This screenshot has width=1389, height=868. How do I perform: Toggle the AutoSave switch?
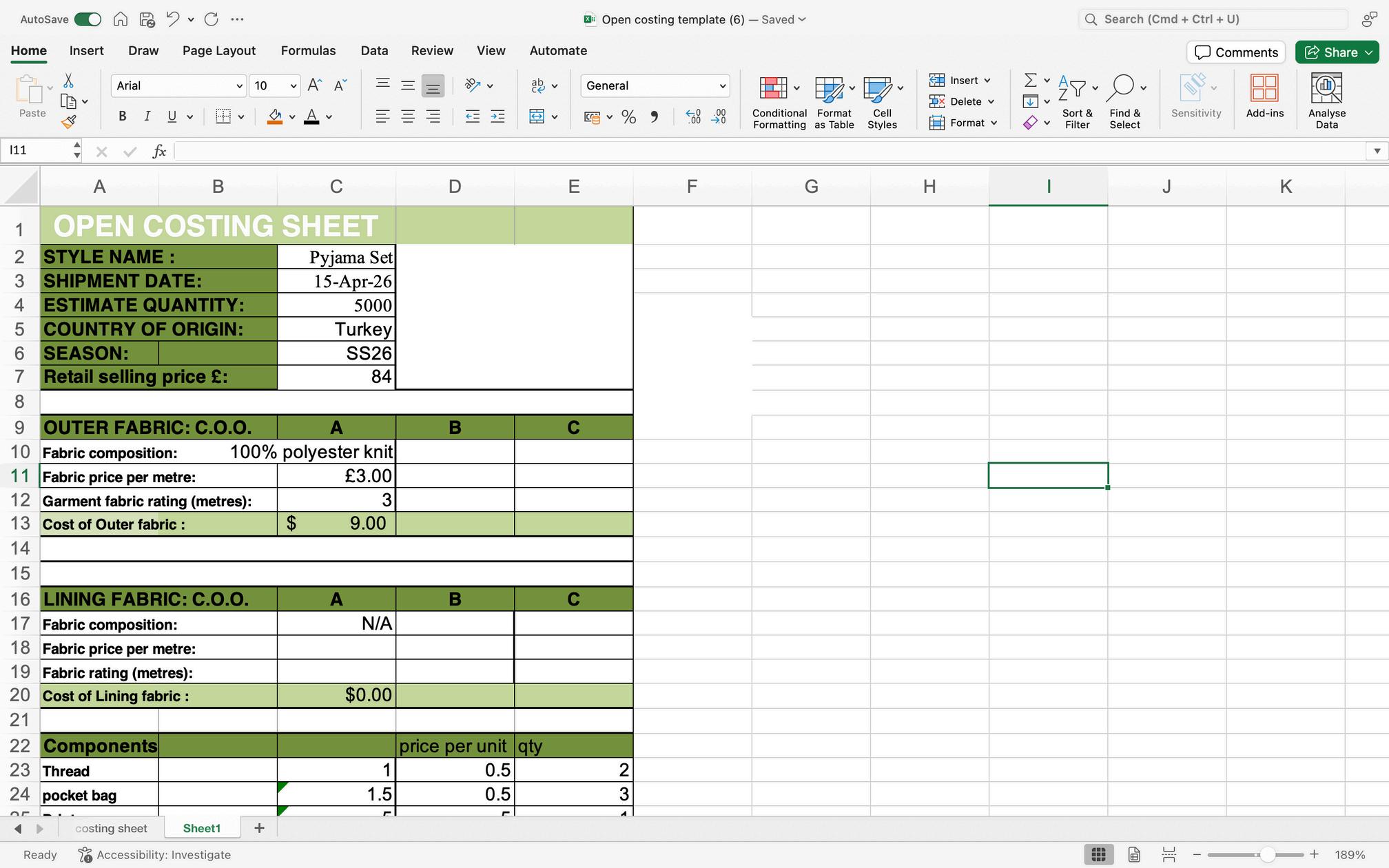(x=88, y=19)
